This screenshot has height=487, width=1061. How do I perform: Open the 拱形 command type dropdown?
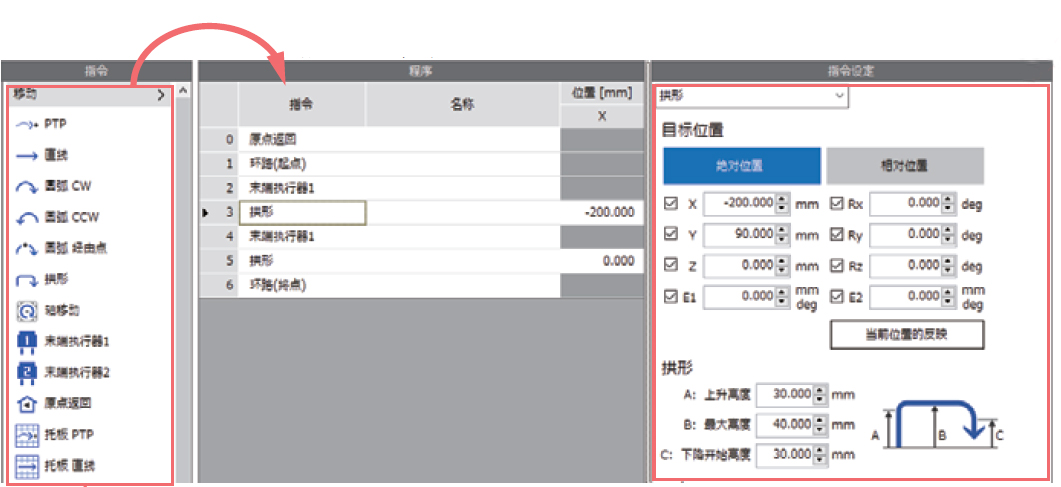839,97
